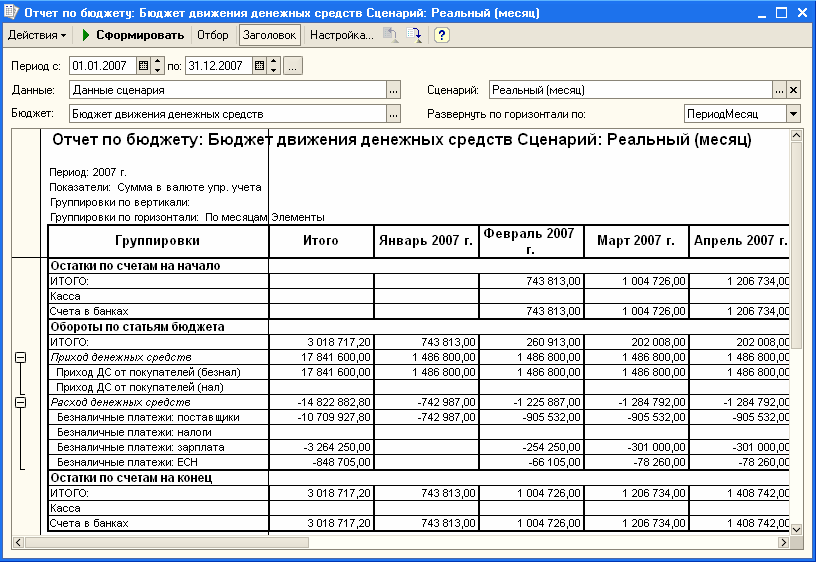This screenshot has height=562, width=816.
Task: Click the start date spinner arrows
Action: [x=158, y=66]
